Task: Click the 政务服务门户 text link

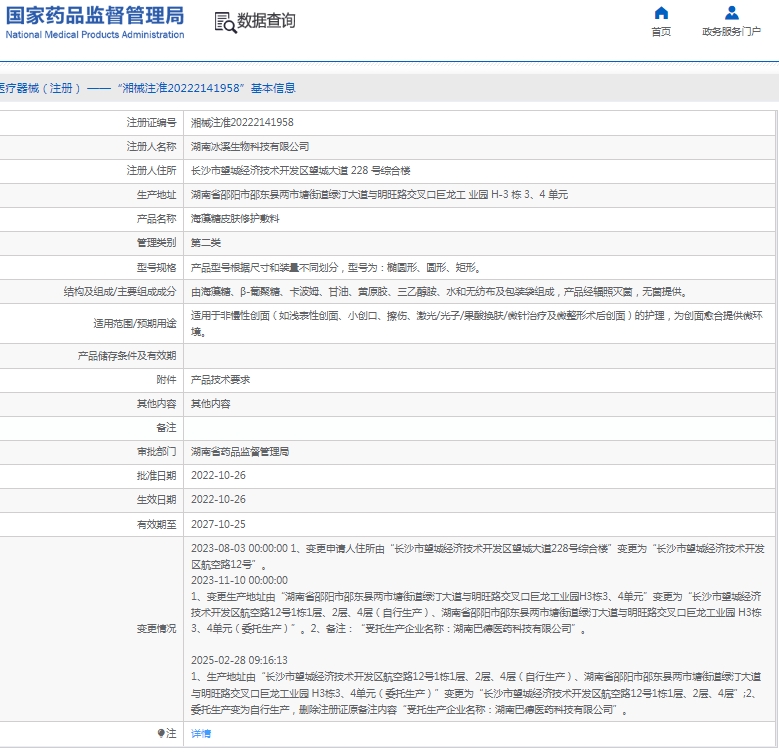Action: point(731,32)
